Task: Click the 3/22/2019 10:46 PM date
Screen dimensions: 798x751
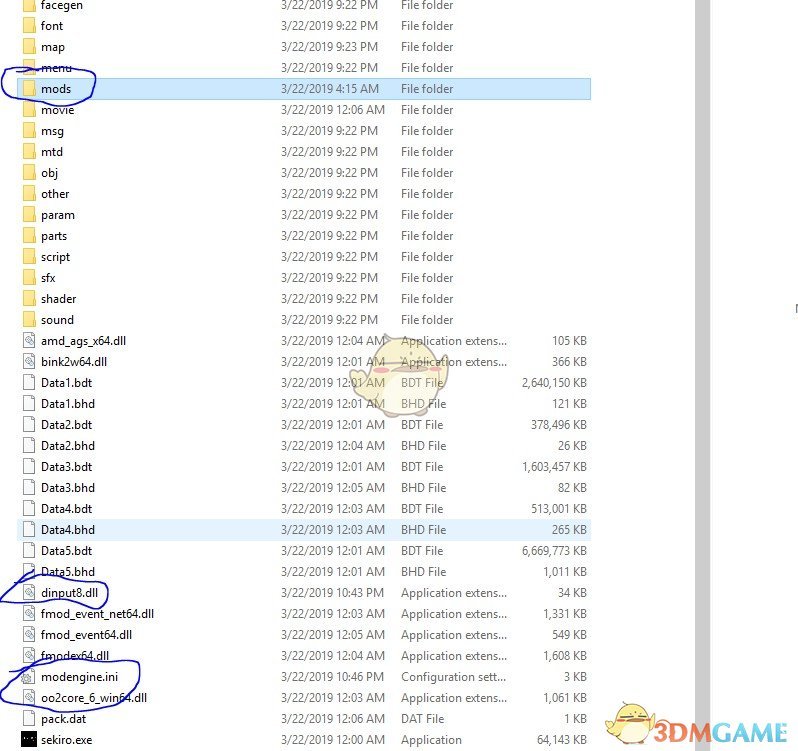Action: click(333, 677)
